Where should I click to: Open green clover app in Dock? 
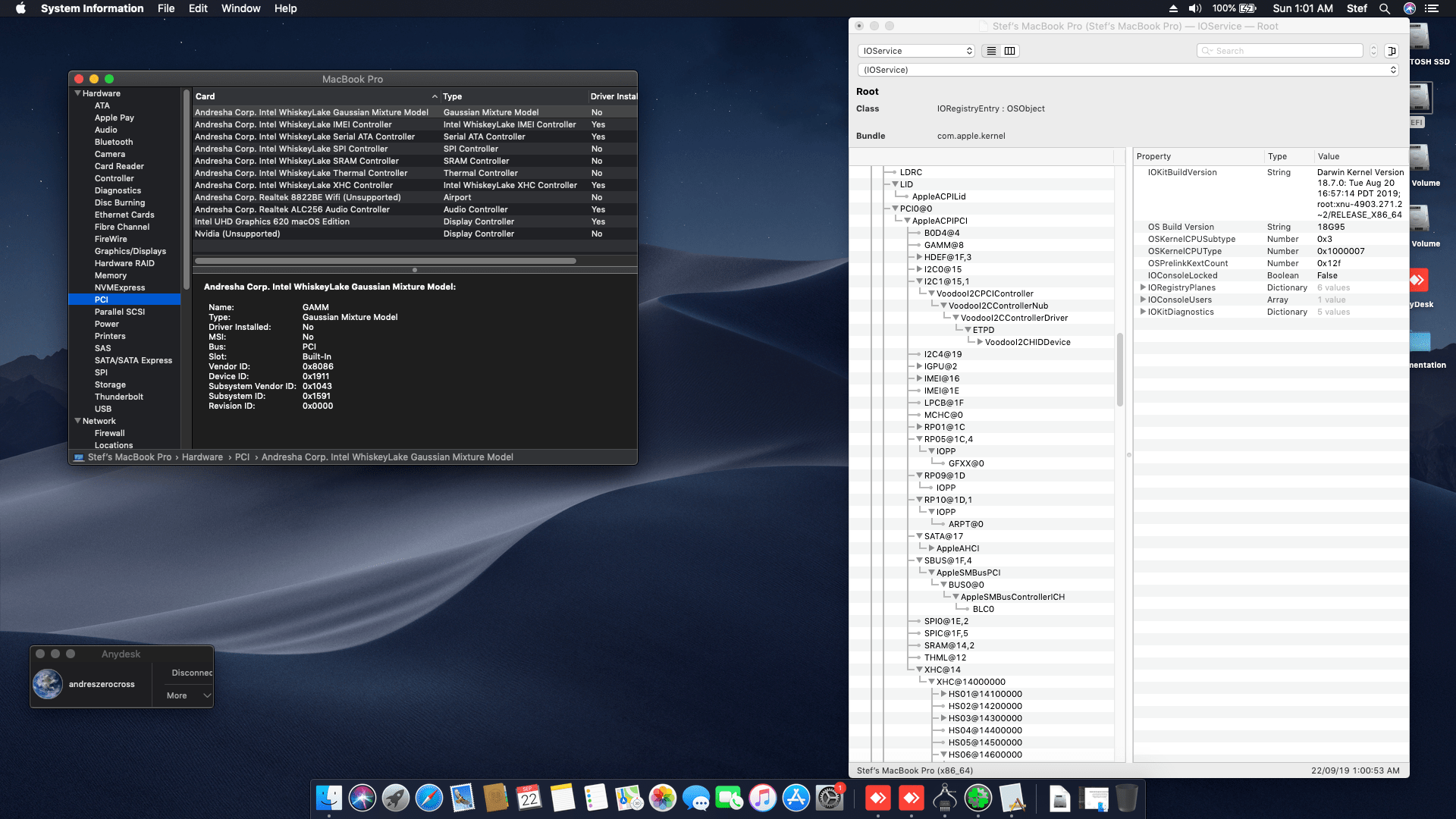978,798
